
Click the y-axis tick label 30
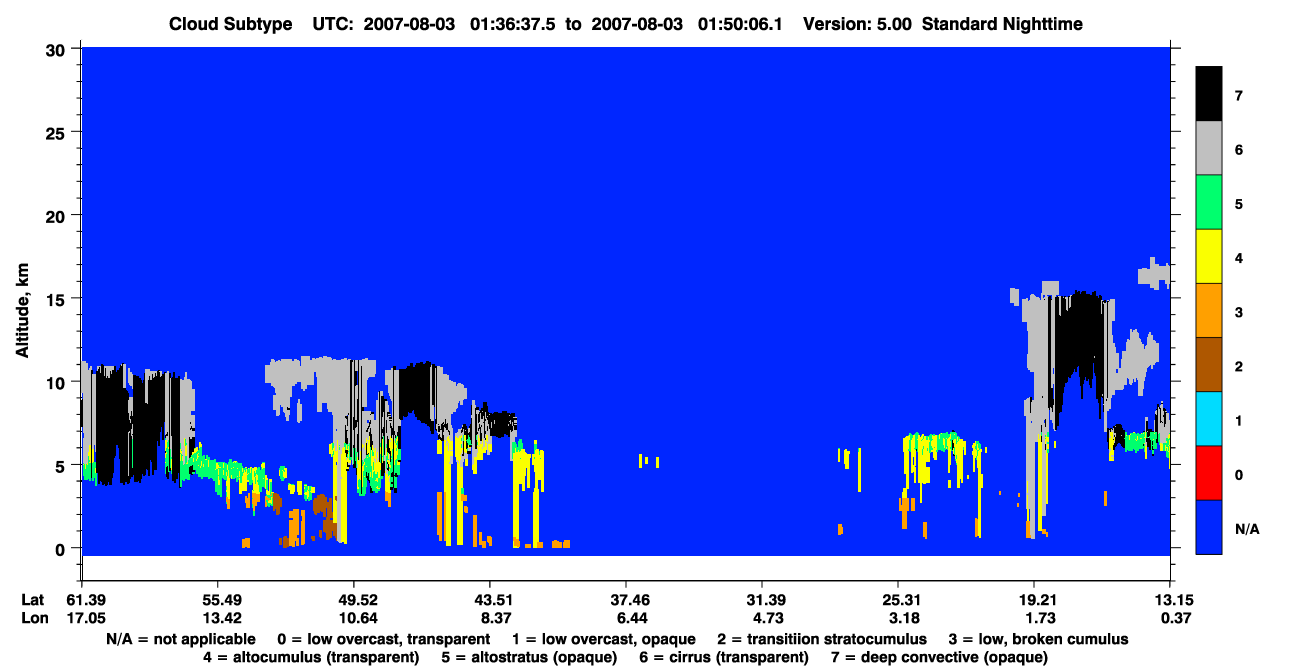pos(58,49)
